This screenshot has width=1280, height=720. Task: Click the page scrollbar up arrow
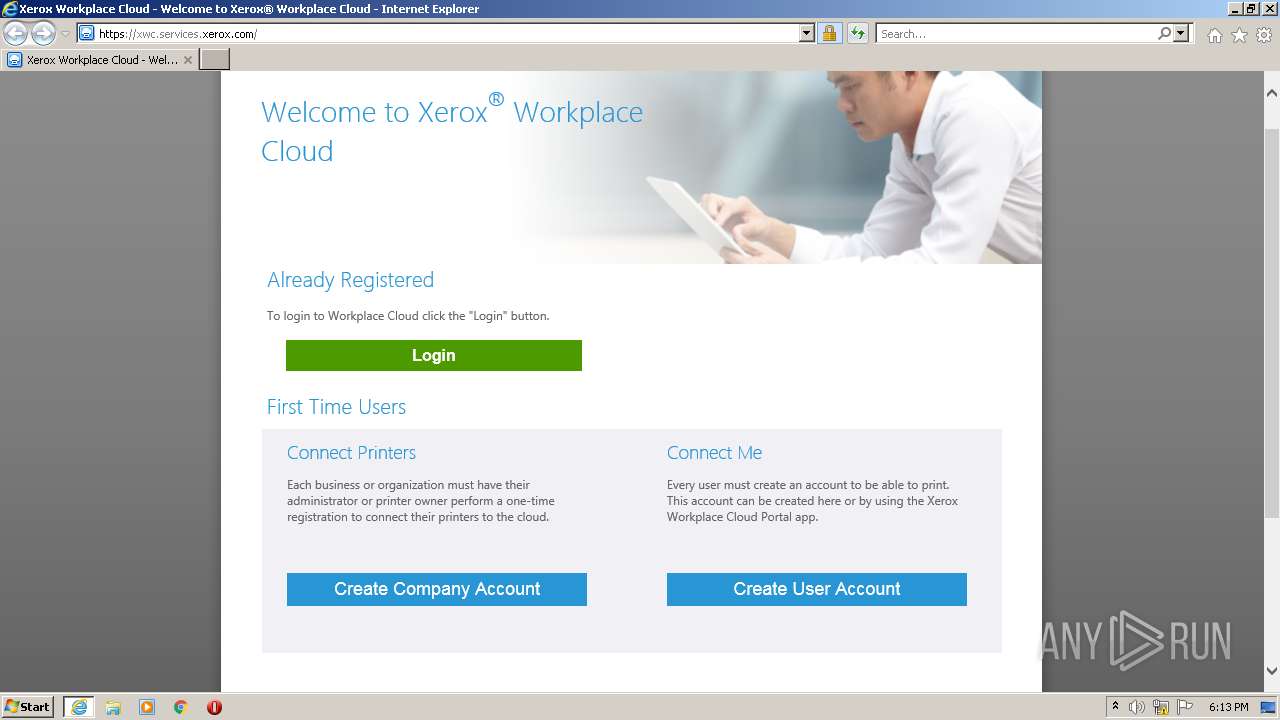1271,93
